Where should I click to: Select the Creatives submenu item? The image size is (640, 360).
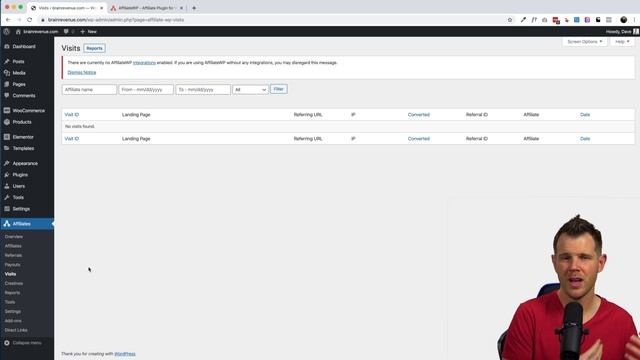pyautogui.click(x=14, y=283)
